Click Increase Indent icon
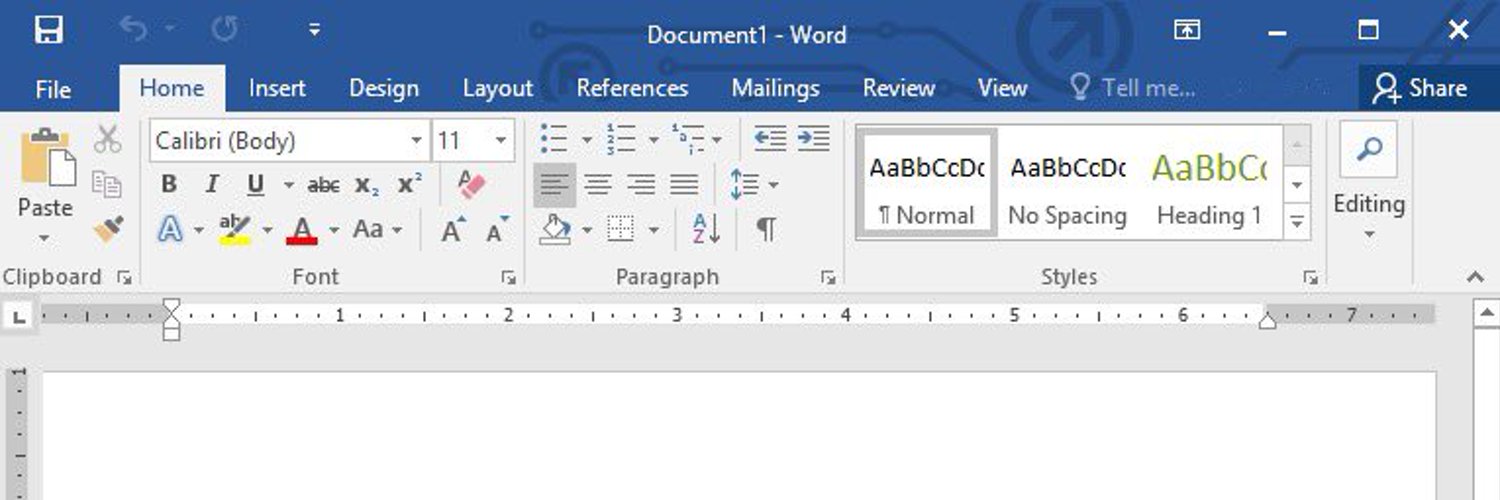 (814, 139)
